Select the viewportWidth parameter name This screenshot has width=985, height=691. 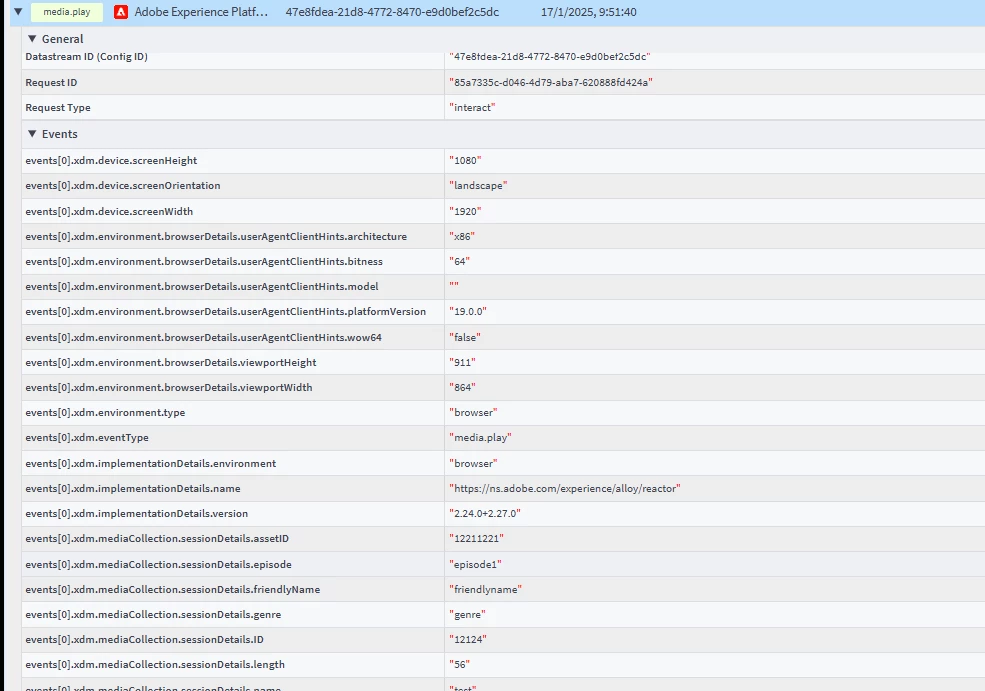tap(168, 388)
